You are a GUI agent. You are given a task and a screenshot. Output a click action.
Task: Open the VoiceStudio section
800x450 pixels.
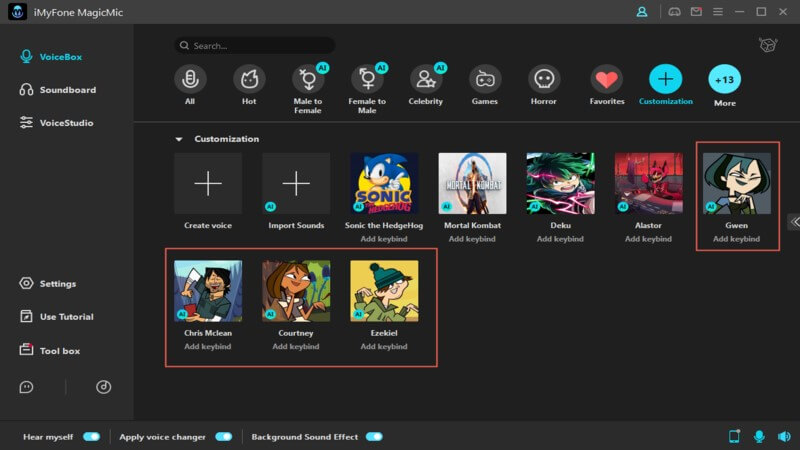coord(57,122)
